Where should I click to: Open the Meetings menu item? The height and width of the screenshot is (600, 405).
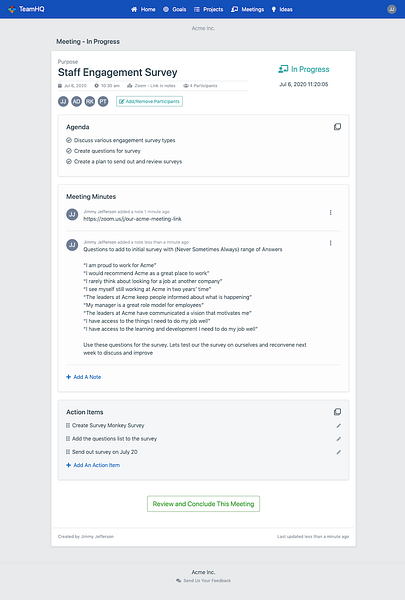[x=247, y=9]
